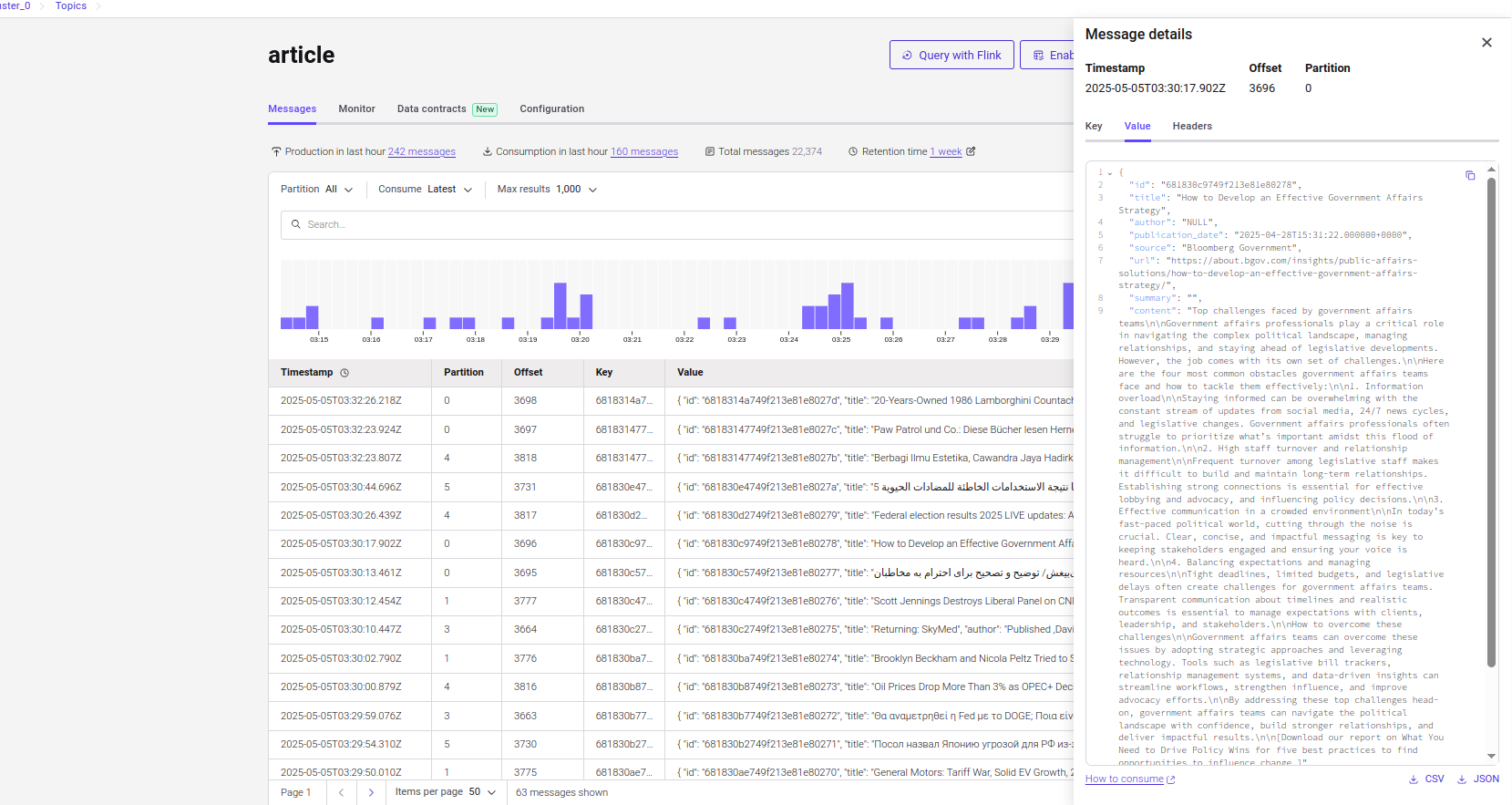Open the 242 messages production link
Viewport: 1512px width, 805px height.
click(422, 151)
